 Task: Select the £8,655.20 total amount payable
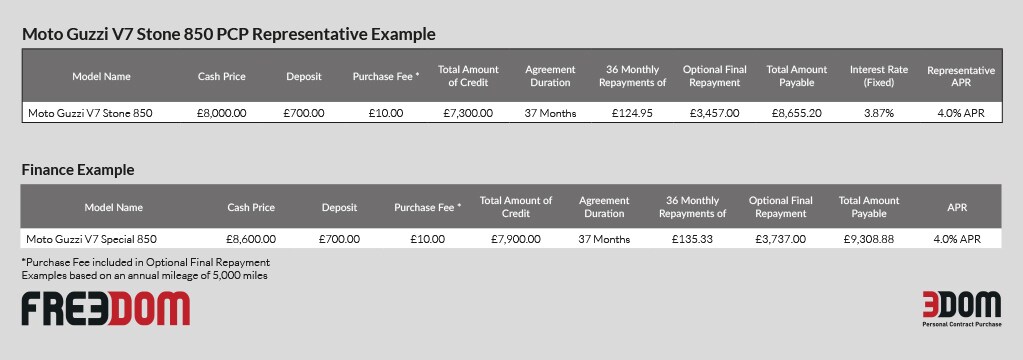(797, 113)
